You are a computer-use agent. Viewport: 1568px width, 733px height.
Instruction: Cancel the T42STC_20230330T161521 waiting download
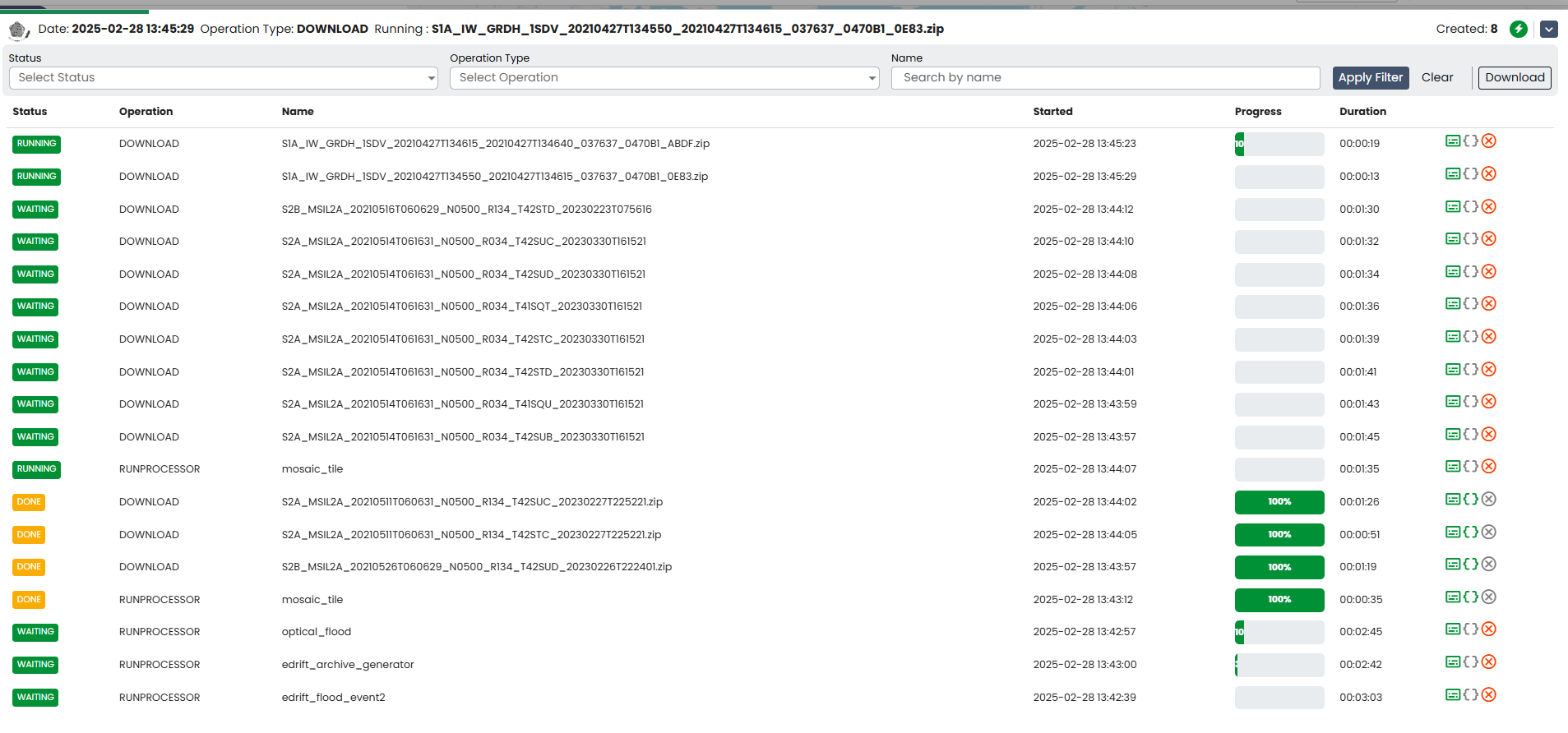1489,337
